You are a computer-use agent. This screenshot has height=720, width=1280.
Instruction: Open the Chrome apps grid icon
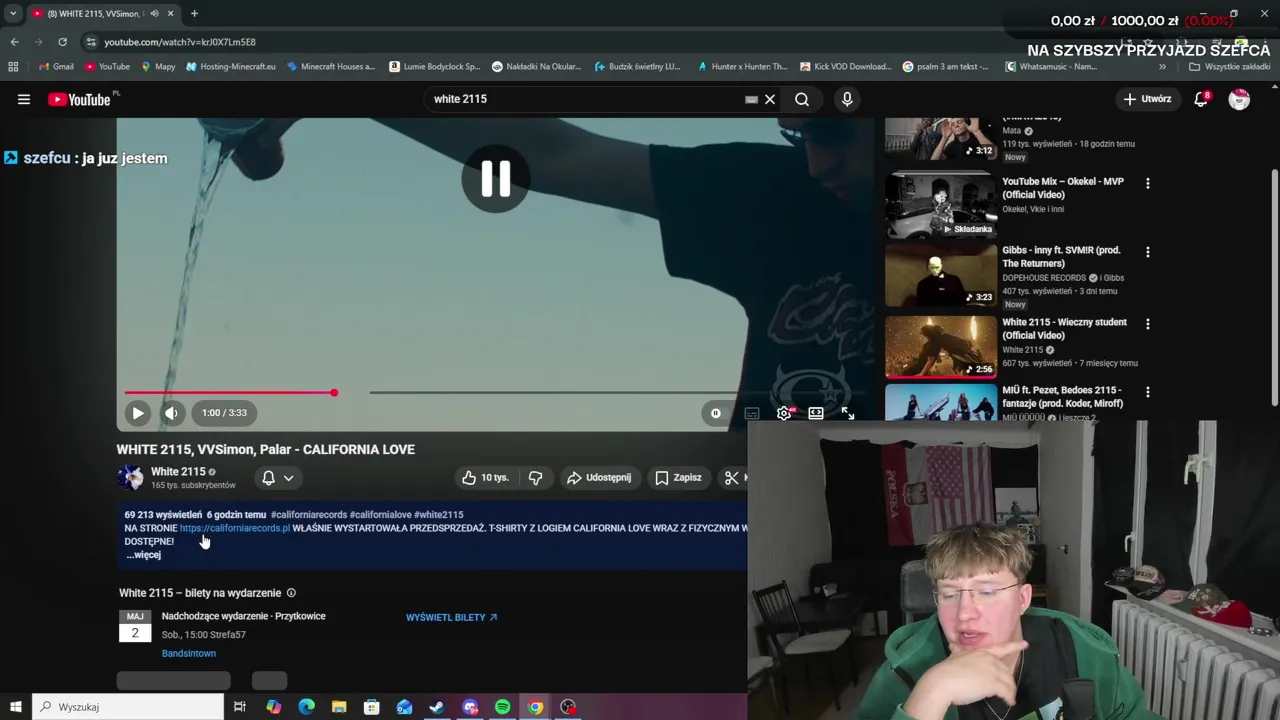[13, 67]
